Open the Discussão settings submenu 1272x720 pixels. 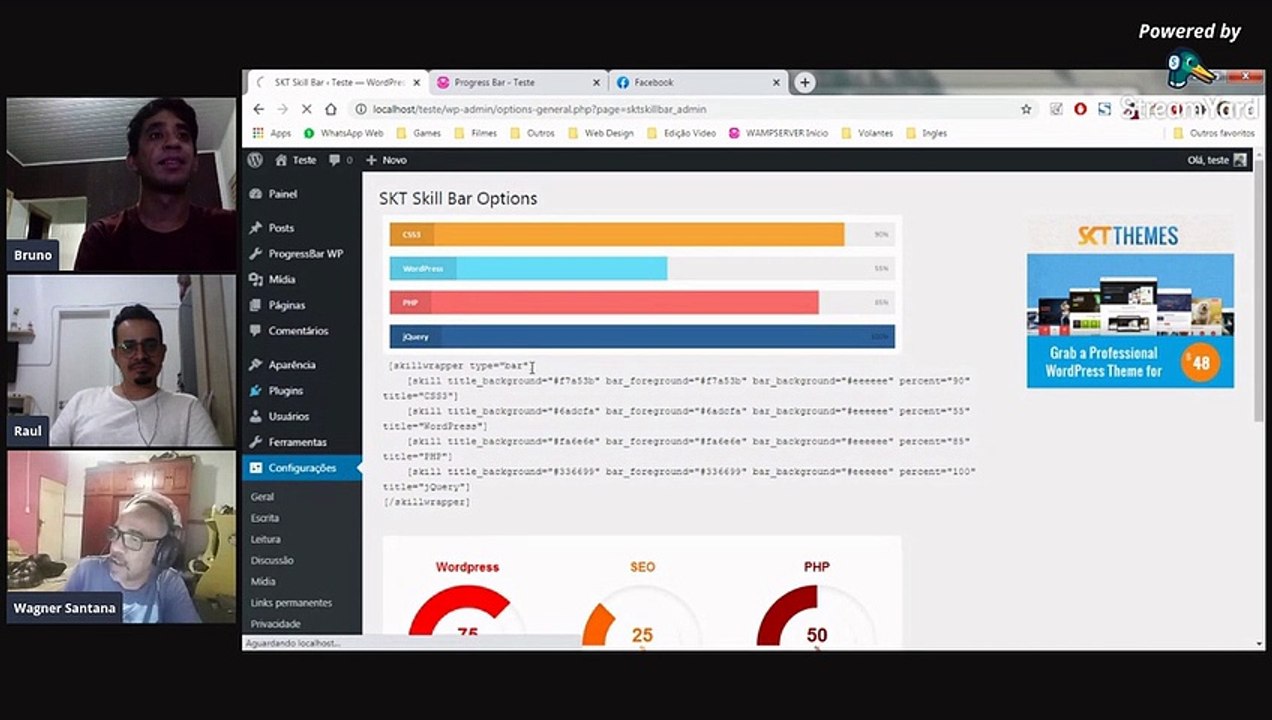[272, 560]
